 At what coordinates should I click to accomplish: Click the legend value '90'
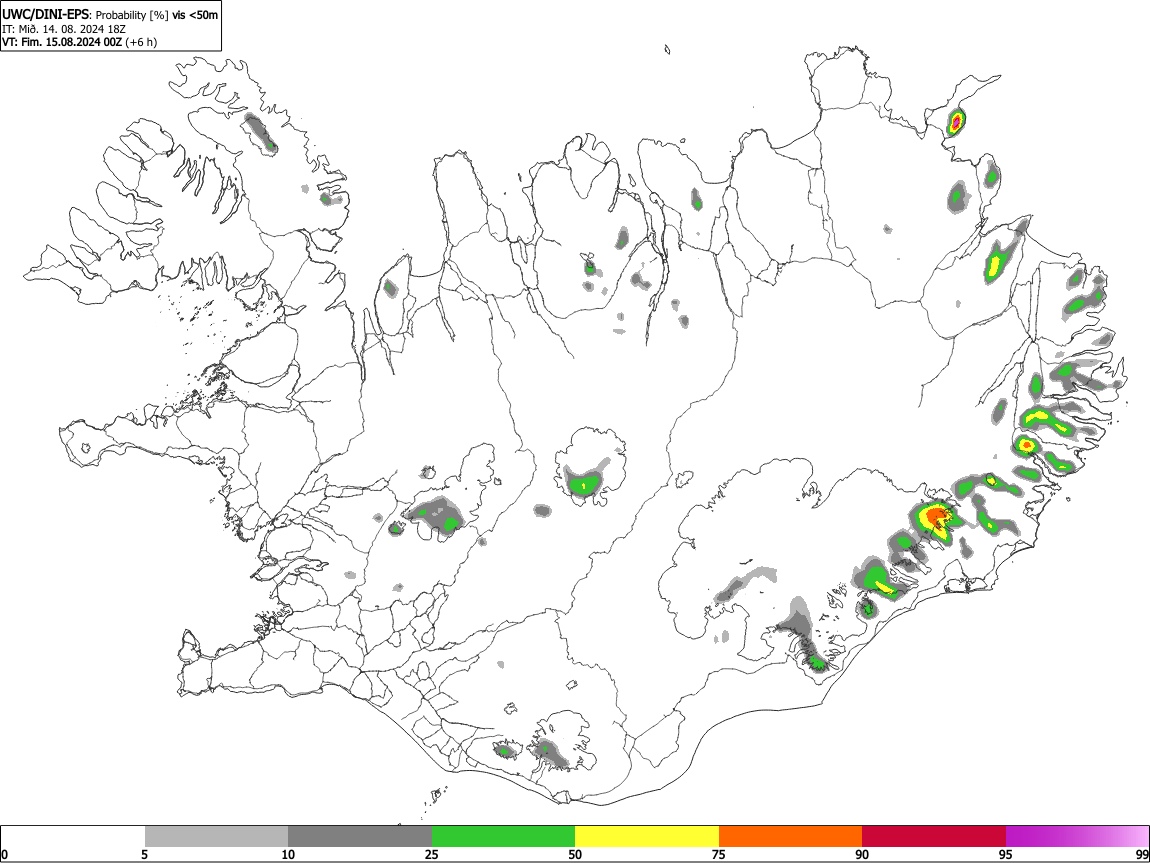pyautogui.click(x=862, y=855)
